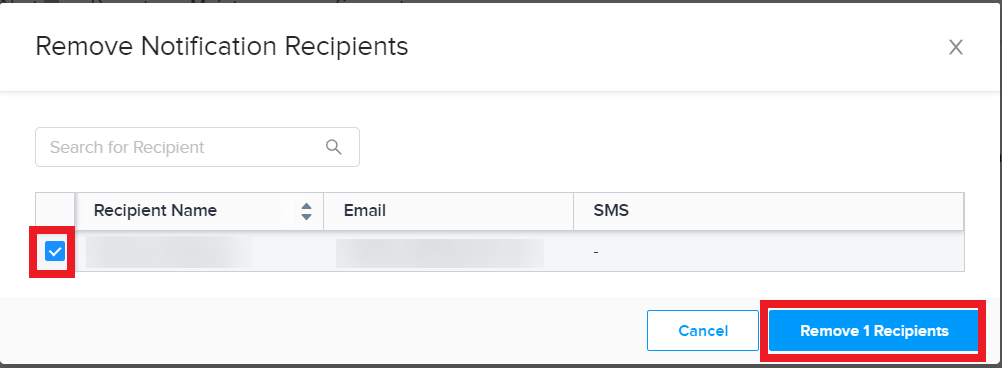1002x368 pixels.
Task: Sort Recipient Name ascending with up arrow
Action: 306,206
